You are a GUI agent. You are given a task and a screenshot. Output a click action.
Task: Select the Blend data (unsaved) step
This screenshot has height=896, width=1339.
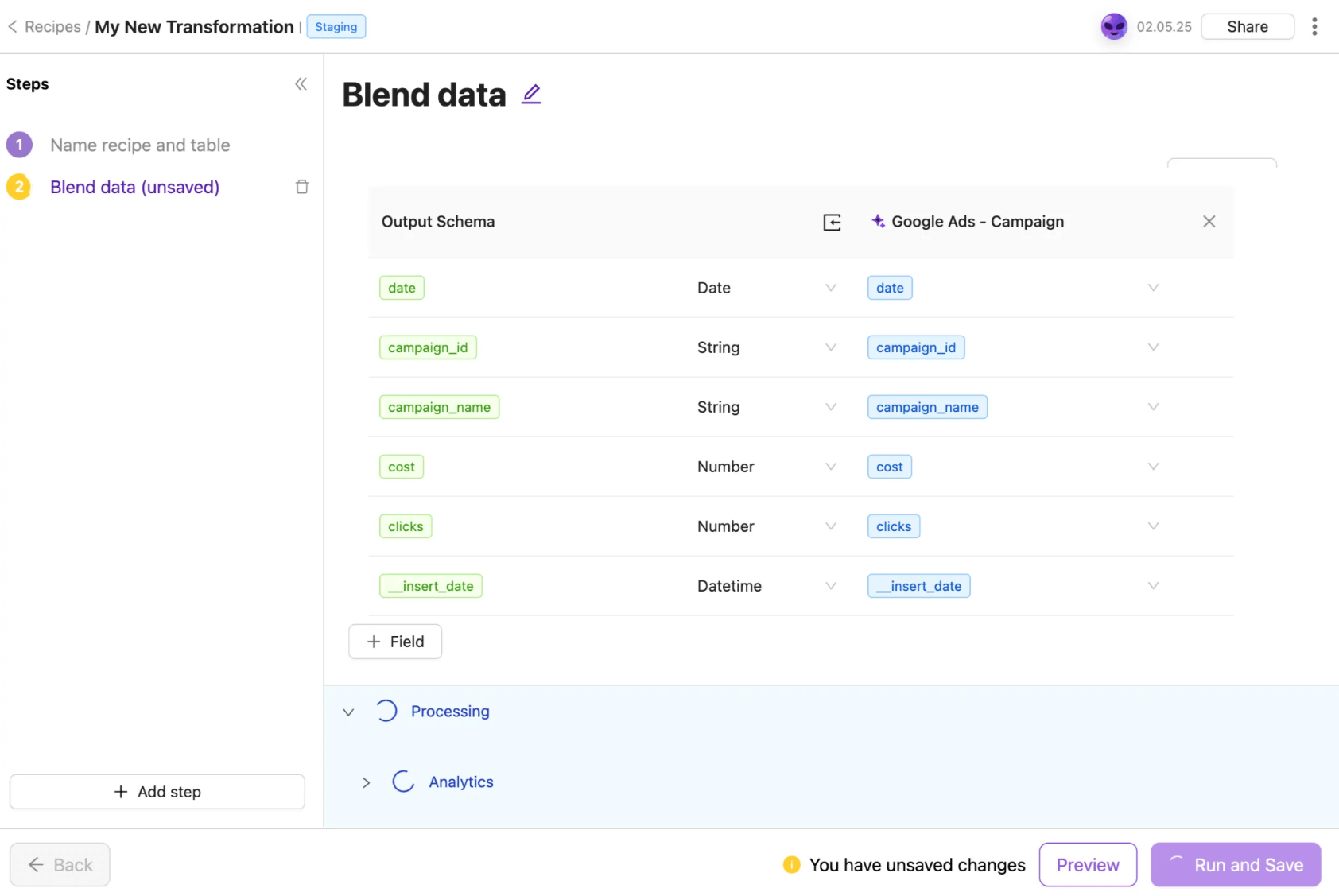click(134, 188)
